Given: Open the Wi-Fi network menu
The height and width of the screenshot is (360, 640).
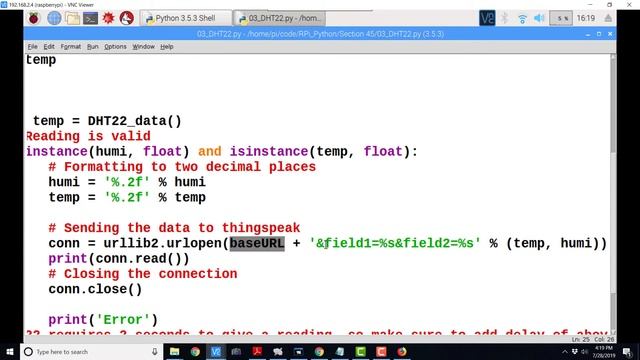Looking at the screenshot, I should click(x=522, y=18).
